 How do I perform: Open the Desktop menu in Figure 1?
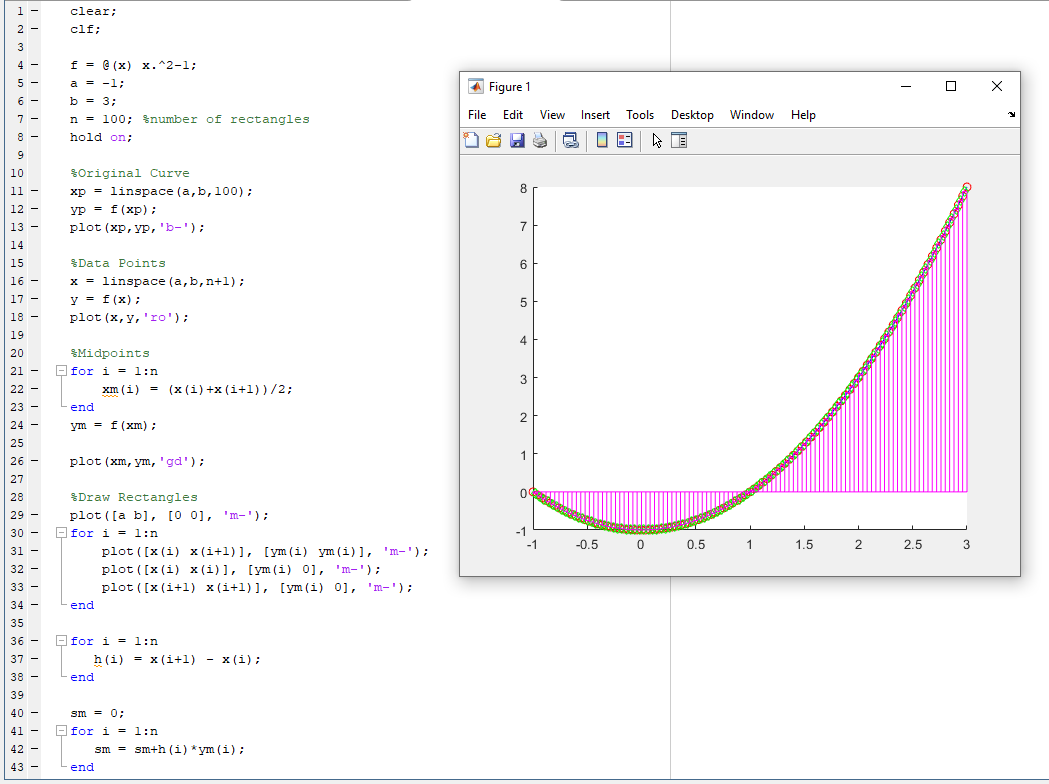[x=692, y=115]
